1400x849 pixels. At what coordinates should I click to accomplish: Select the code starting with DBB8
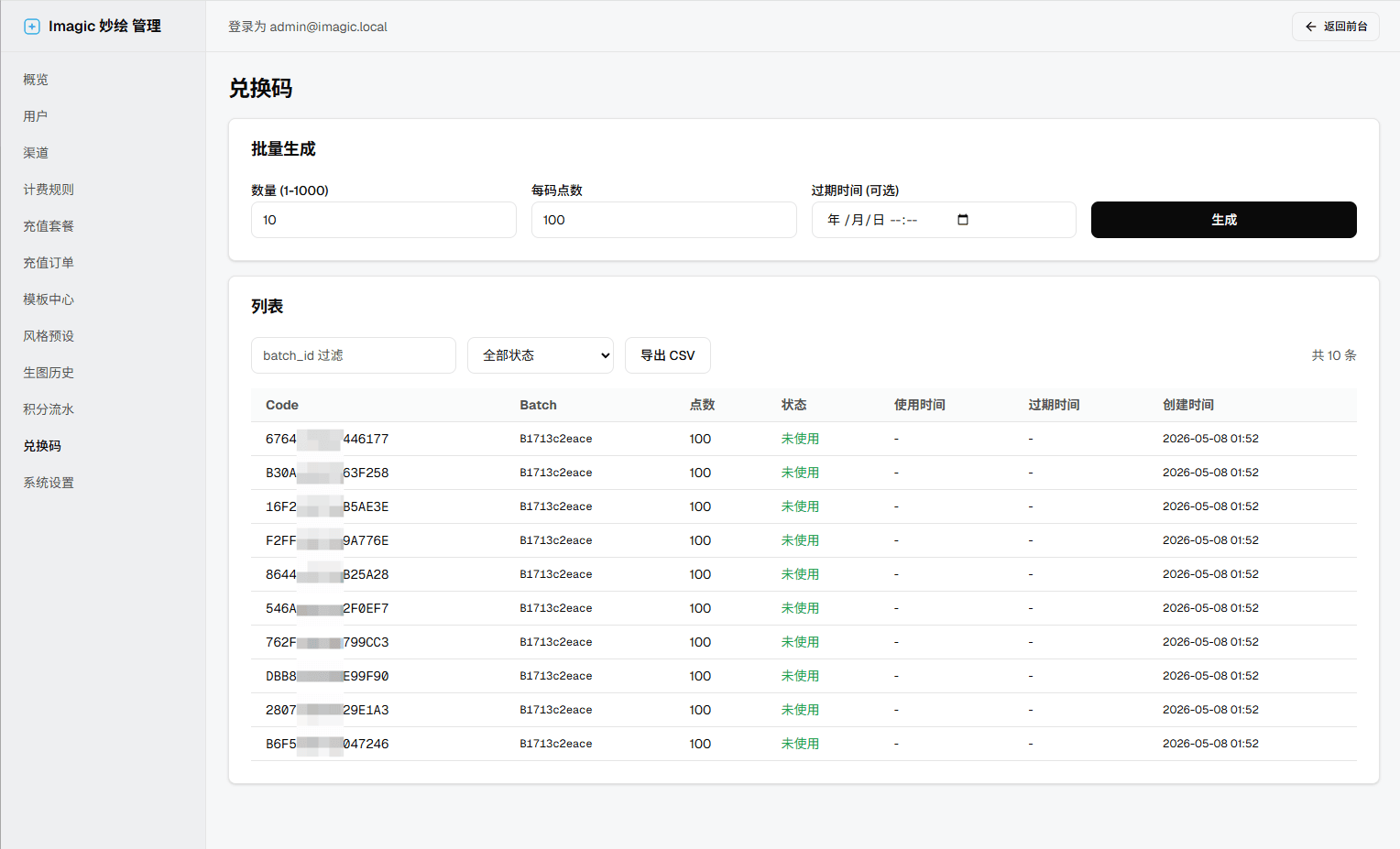(x=327, y=676)
